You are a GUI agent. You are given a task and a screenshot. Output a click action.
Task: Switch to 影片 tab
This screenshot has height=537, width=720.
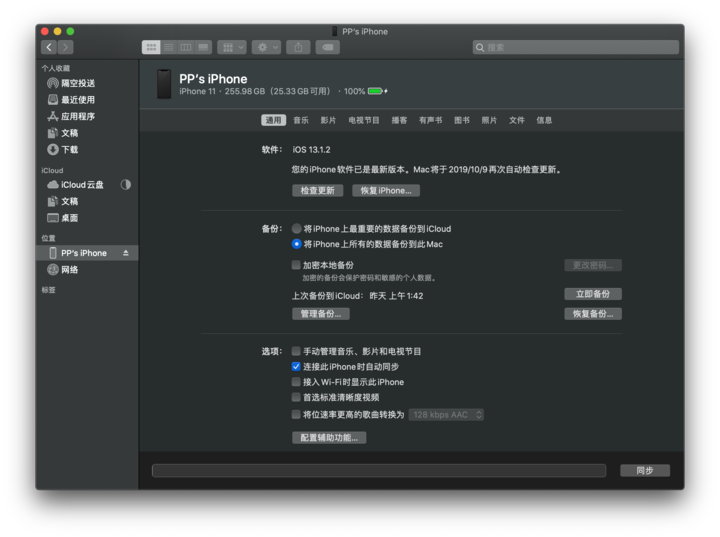point(328,120)
